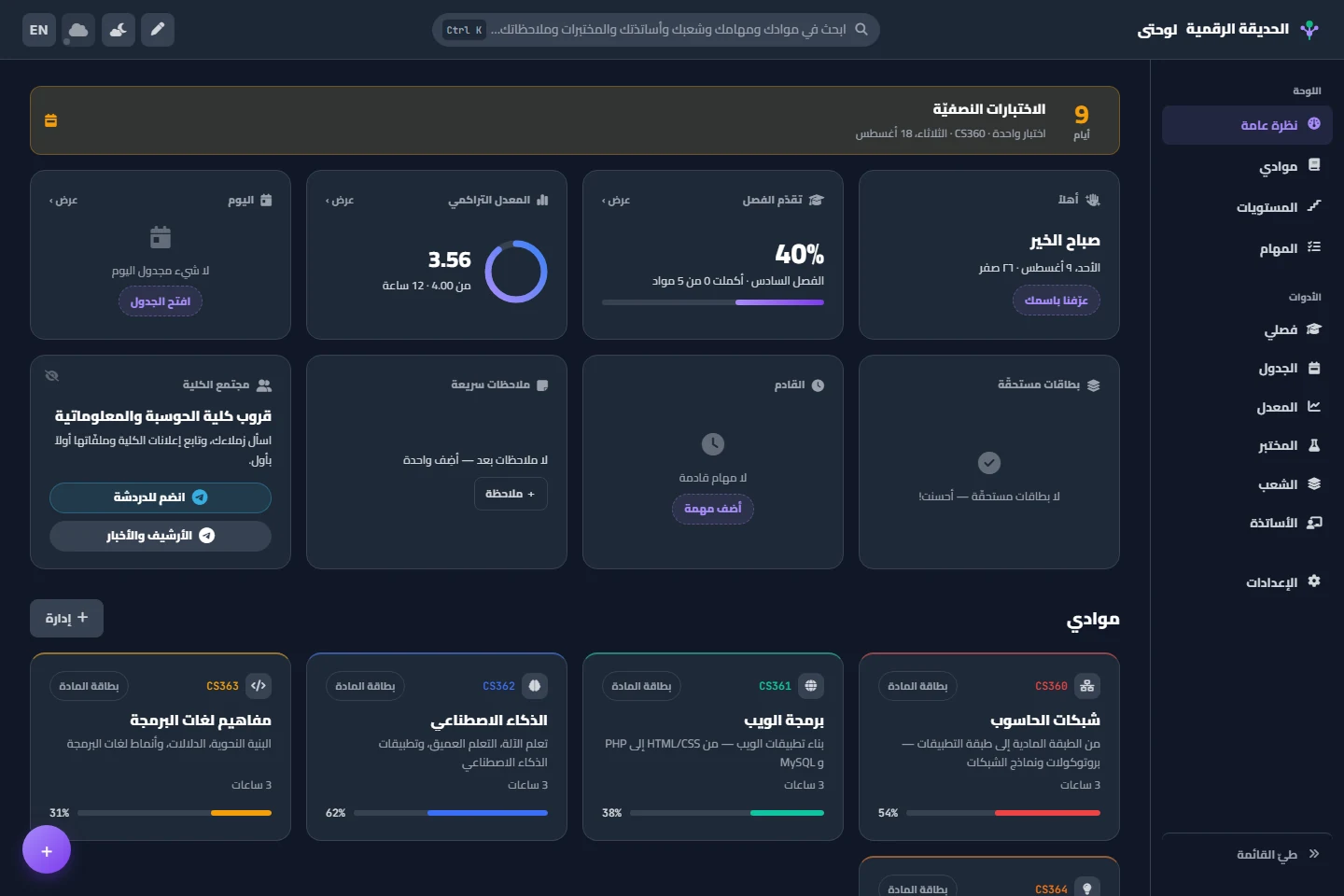
Task: Click the 40% semester progress bar
Action: [713, 302]
